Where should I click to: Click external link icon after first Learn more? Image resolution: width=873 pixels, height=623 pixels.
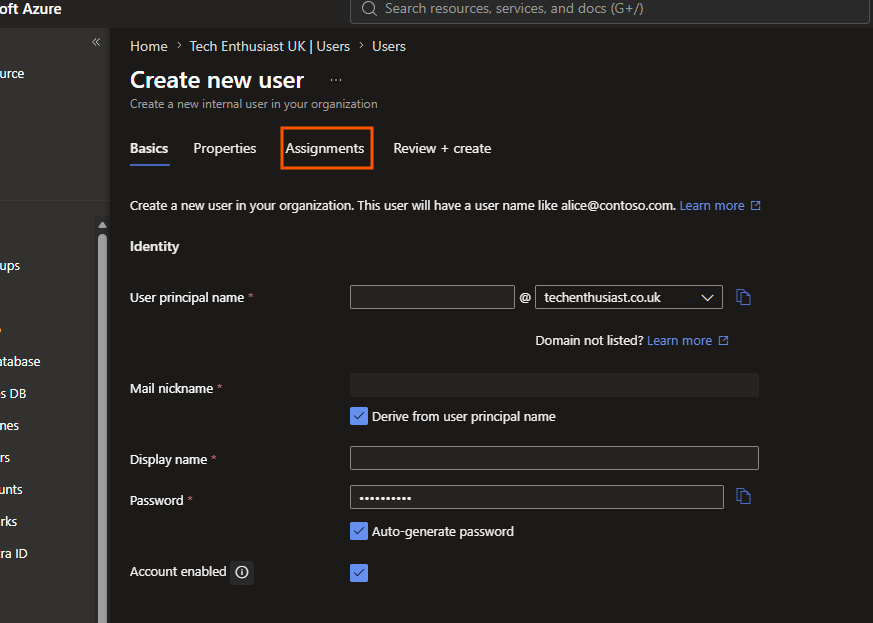point(756,205)
